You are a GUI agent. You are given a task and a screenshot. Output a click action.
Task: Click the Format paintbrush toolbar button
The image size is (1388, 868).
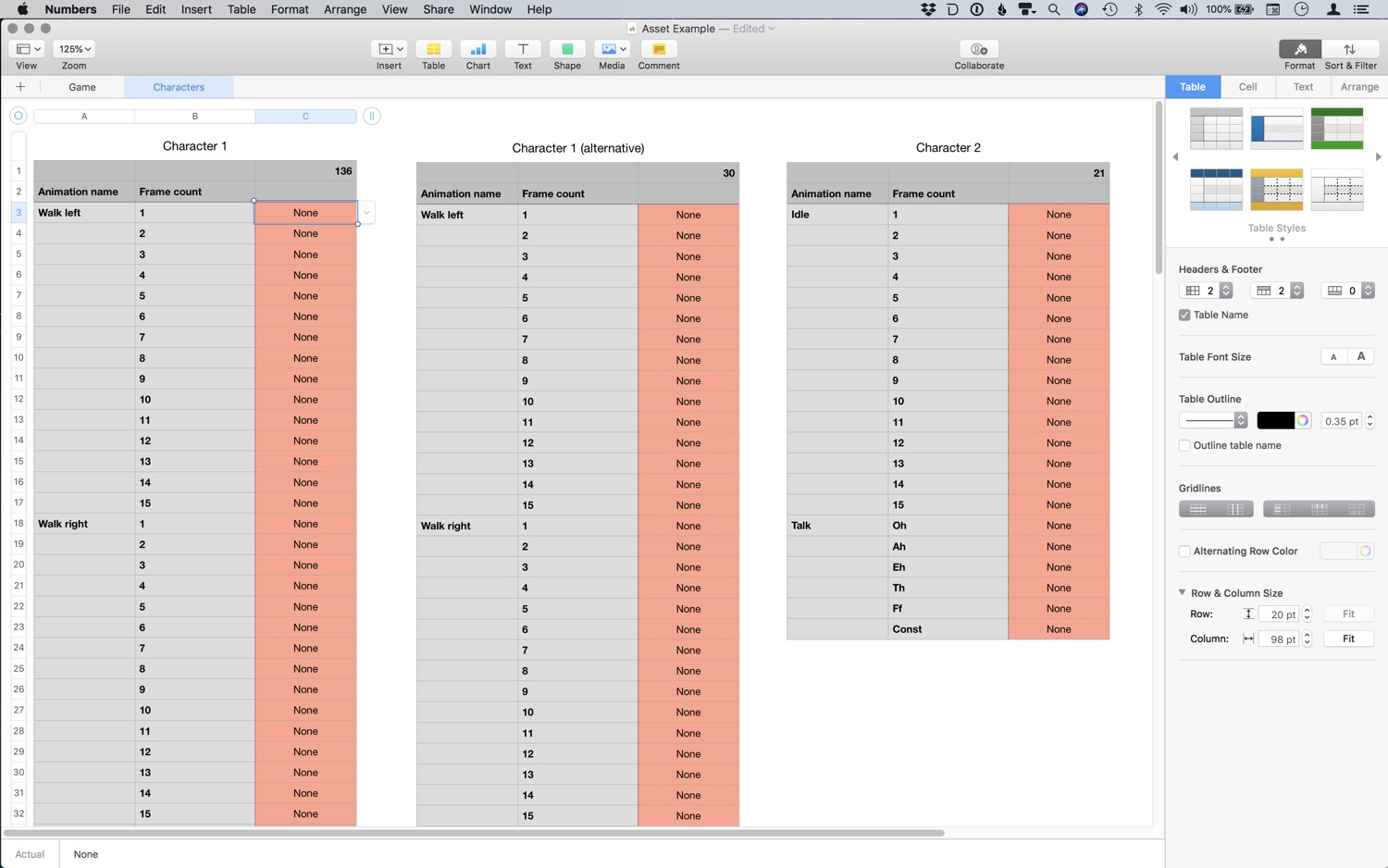1300,49
